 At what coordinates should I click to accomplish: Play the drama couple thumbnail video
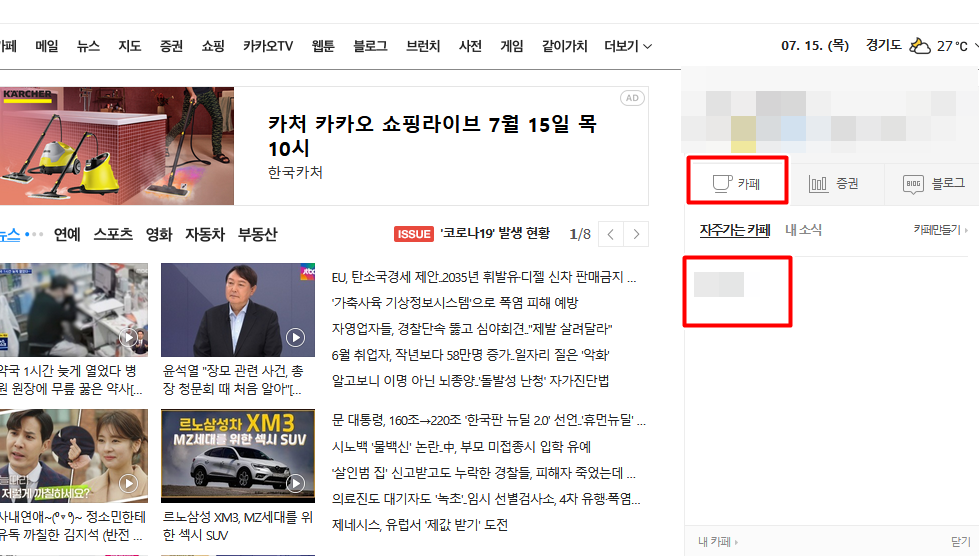pyautogui.click(x=129, y=483)
